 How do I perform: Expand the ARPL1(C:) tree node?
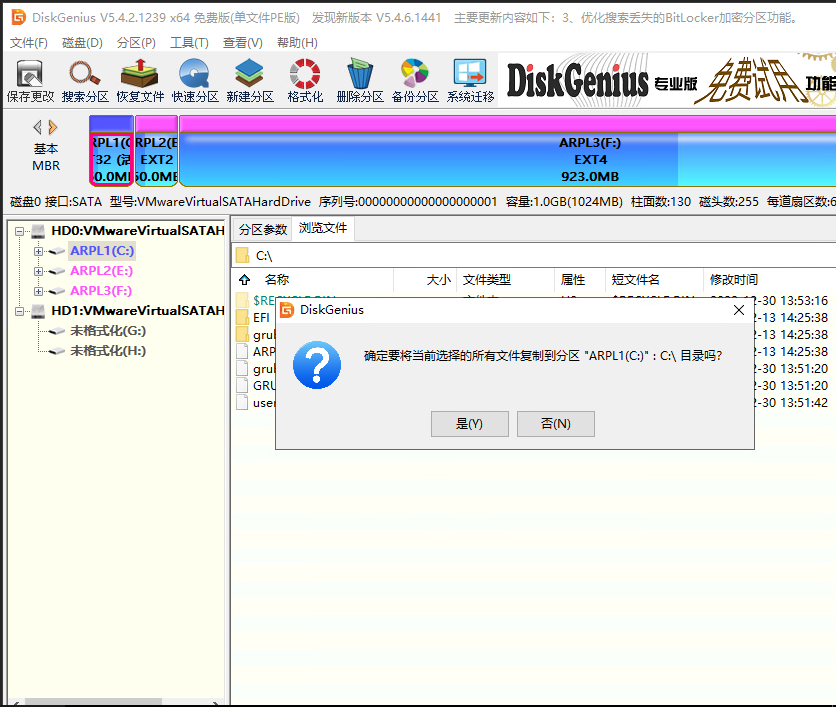35,250
